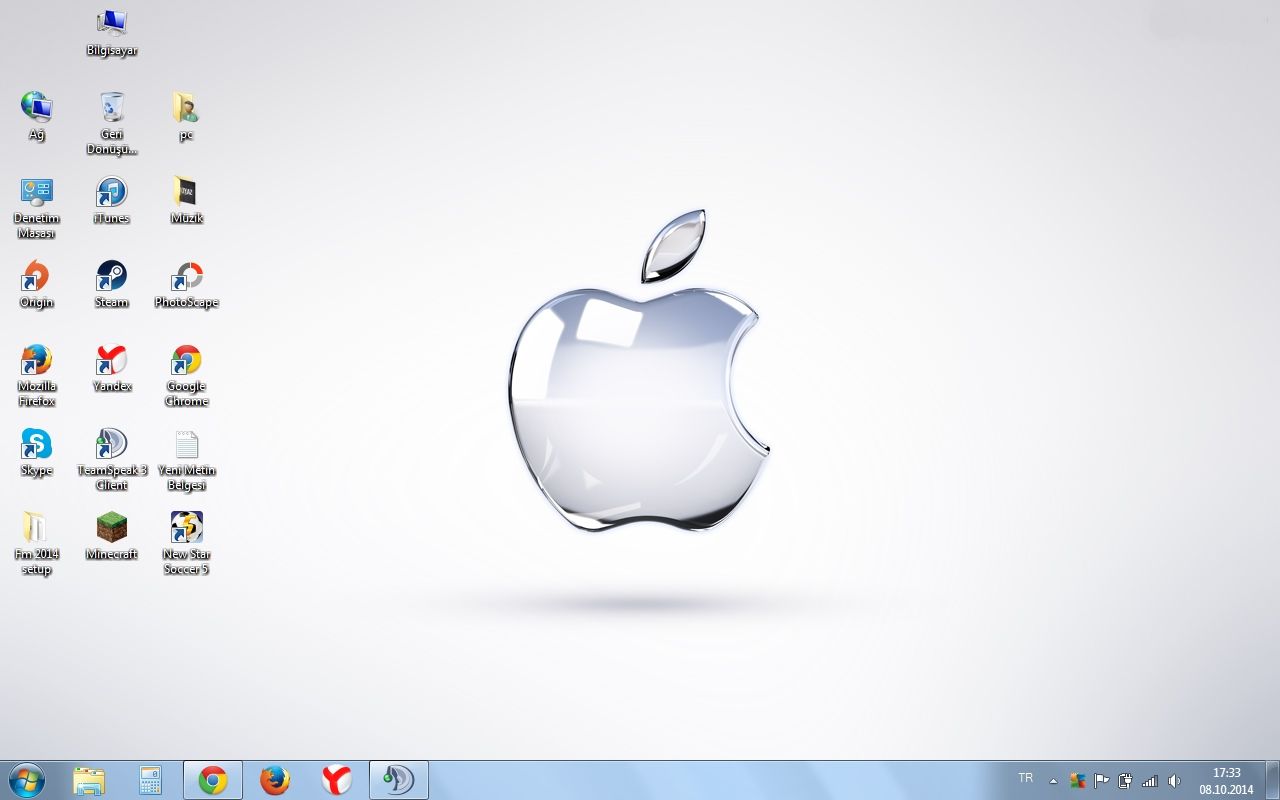Click the AVG antivirus tray icon
Image resolution: width=1280 pixels, height=800 pixels.
[x=1077, y=781]
